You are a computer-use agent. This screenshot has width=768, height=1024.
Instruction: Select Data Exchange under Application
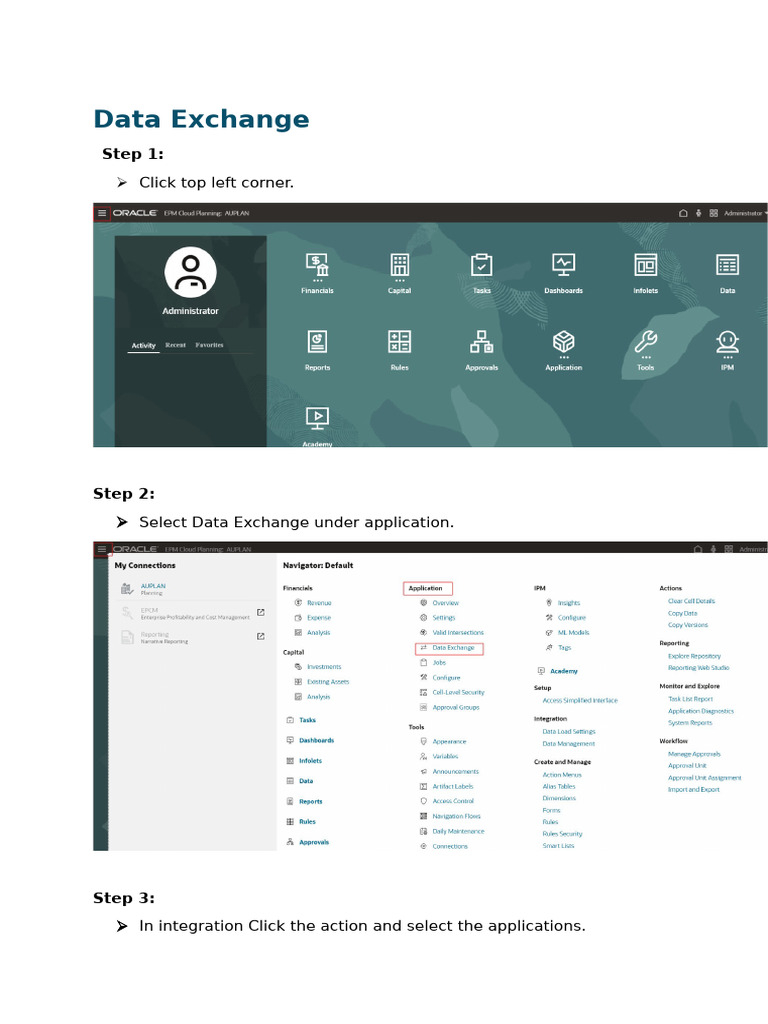pos(453,648)
